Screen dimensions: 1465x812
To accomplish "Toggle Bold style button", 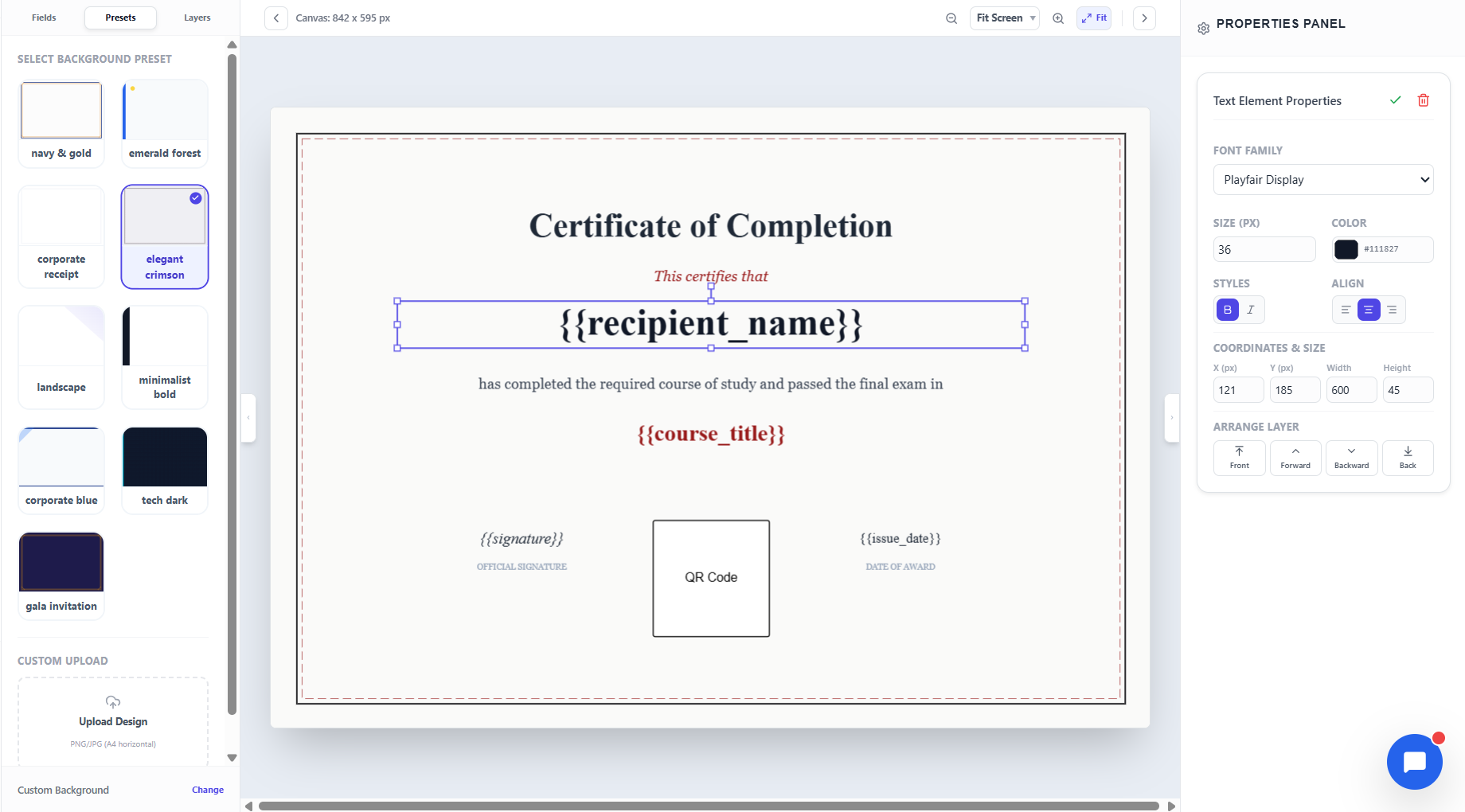I will (x=1228, y=310).
